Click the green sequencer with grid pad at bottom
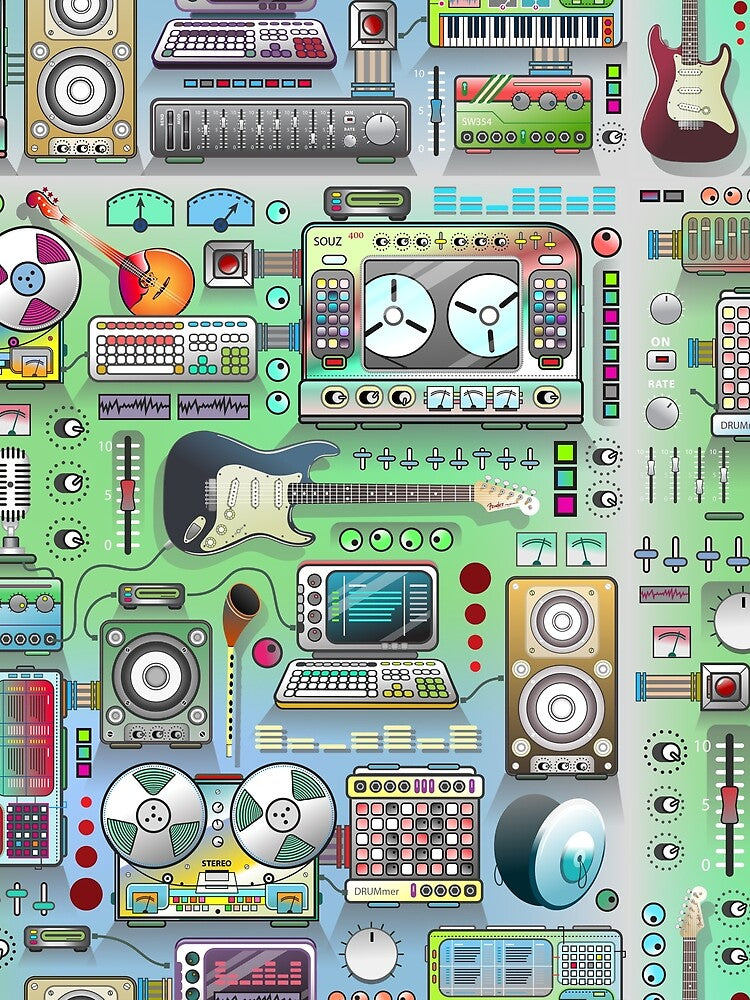The height and width of the screenshot is (1000, 750). click(x=525, y=964)
